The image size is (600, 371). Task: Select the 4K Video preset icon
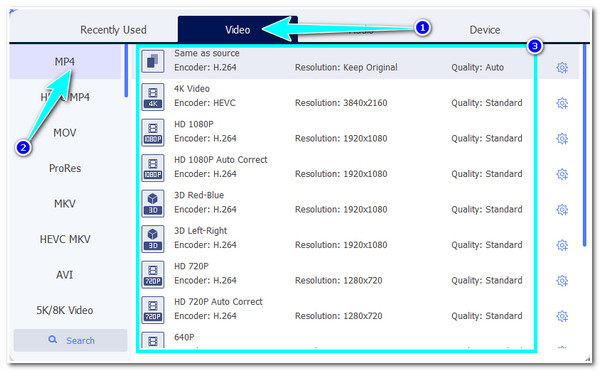tap(153, 97)
